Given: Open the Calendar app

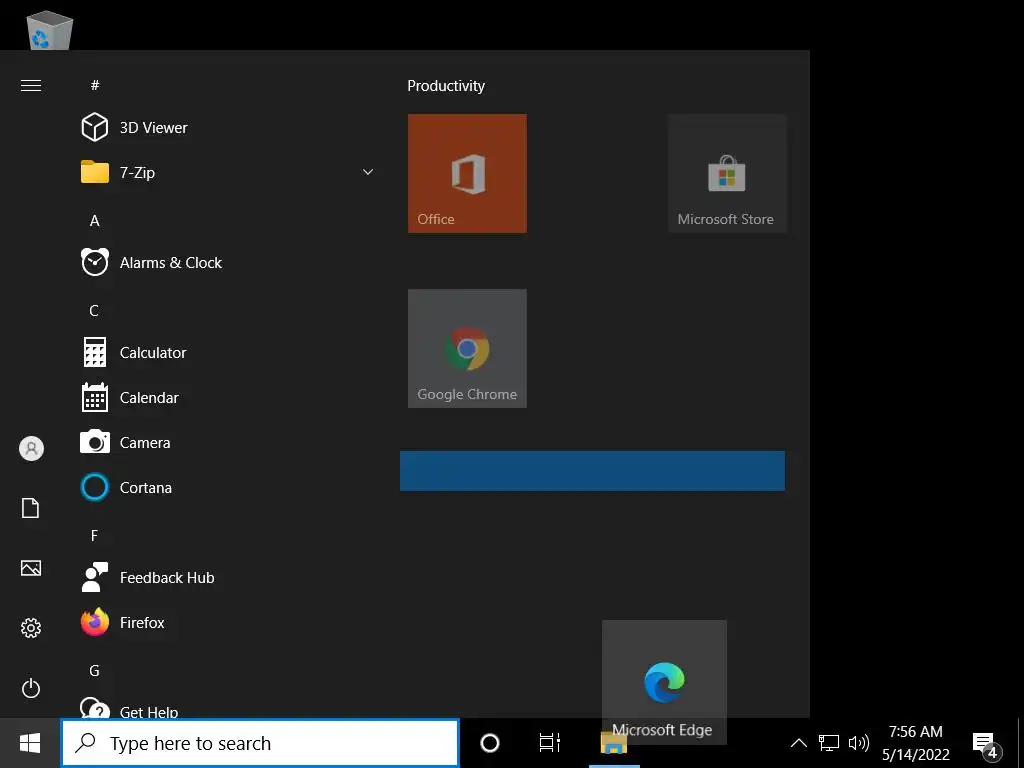Looking at the screenshot, I should tap(225, 398).
